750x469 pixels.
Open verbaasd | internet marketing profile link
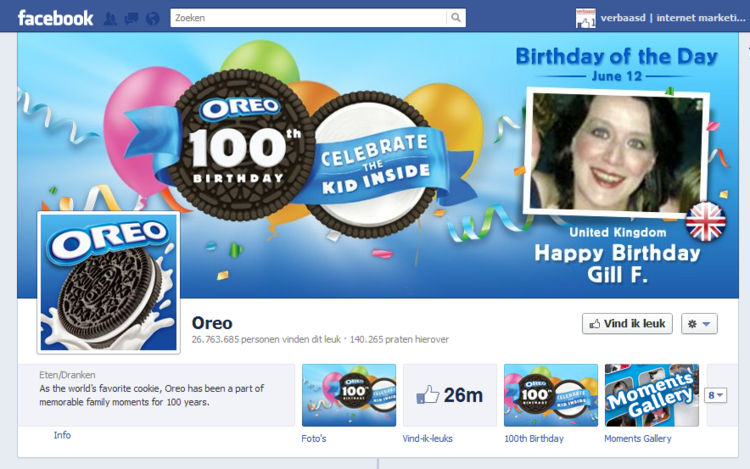[x=673, y=18]
